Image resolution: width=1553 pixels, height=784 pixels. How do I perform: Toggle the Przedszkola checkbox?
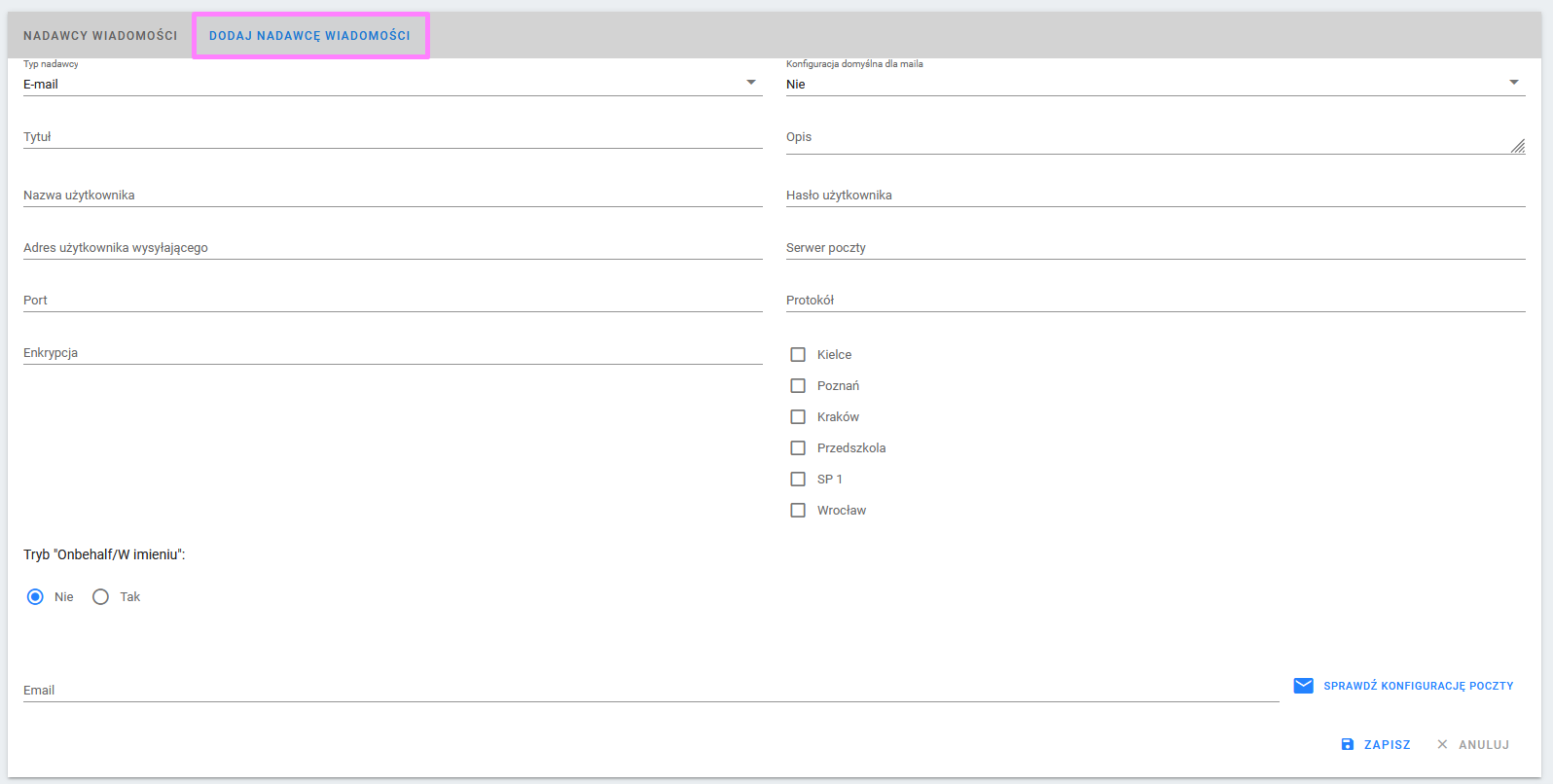pyautogui.click(x=798, y=448)
